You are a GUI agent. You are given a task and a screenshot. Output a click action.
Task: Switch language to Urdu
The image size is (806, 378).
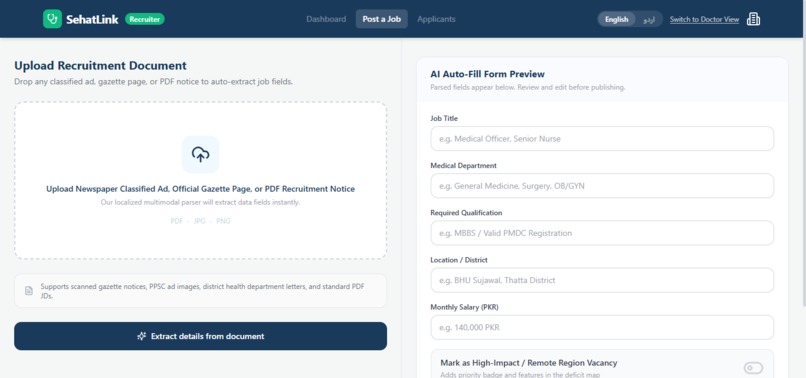click(649, 20)
